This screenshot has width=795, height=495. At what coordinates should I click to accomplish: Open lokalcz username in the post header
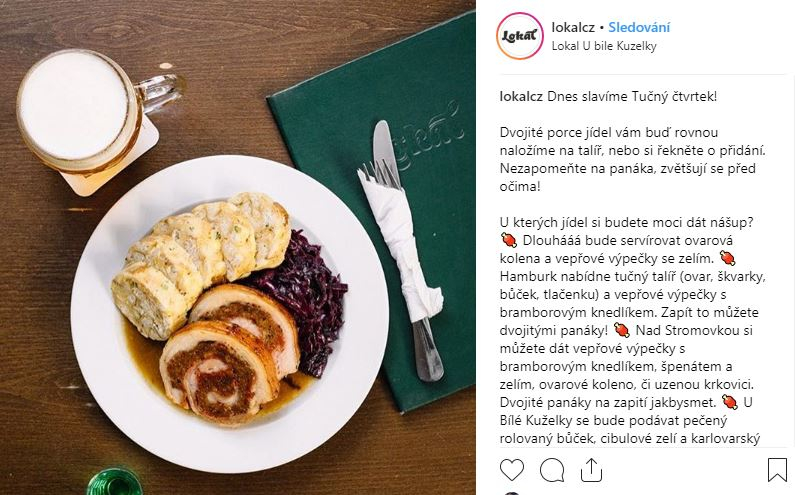pos(573,27)
